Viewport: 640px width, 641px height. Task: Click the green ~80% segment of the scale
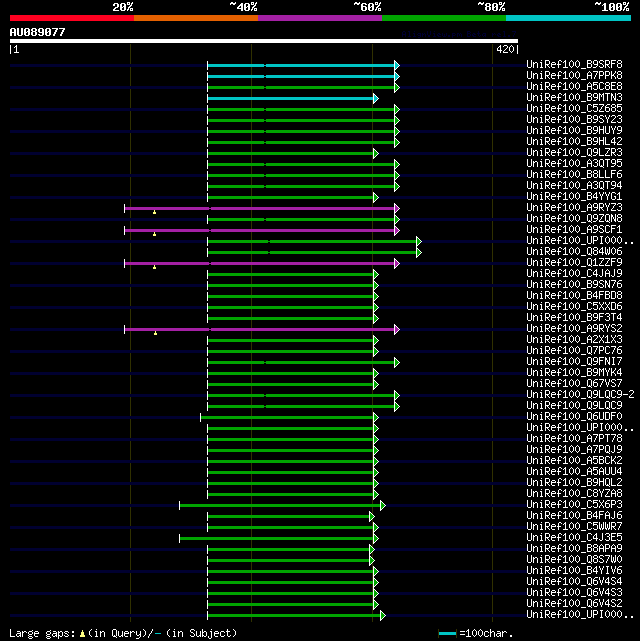click(444, 18)
